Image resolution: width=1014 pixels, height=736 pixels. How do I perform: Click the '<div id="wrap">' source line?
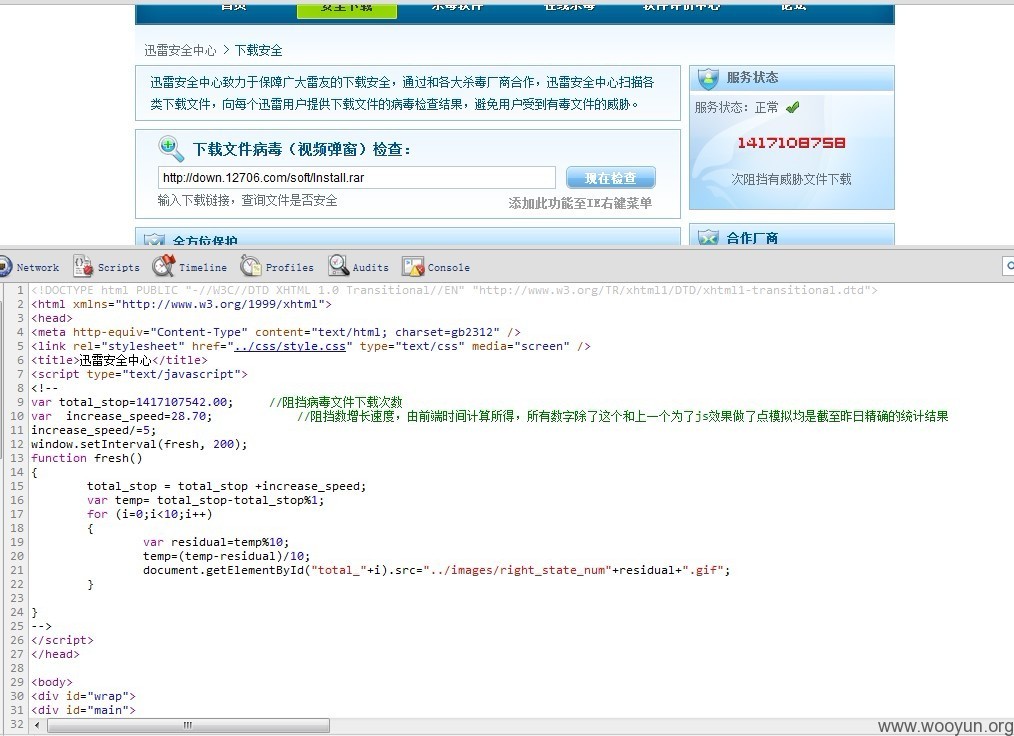[x=83, y=696]
